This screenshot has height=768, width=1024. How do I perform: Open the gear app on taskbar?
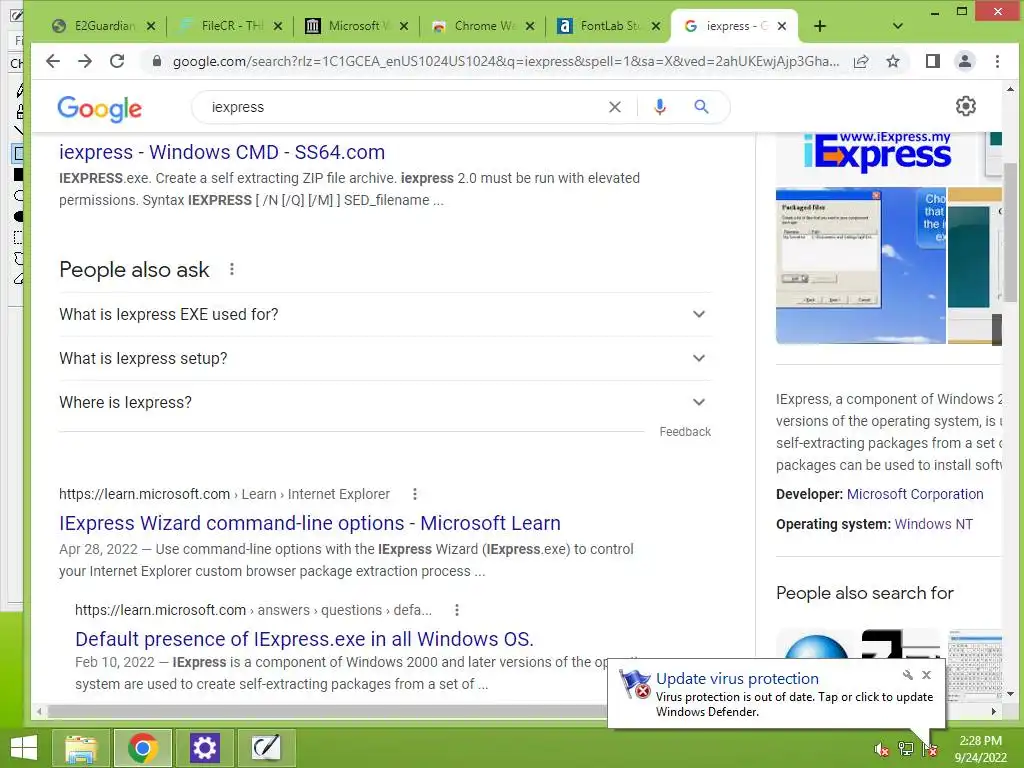coord(204,748)
